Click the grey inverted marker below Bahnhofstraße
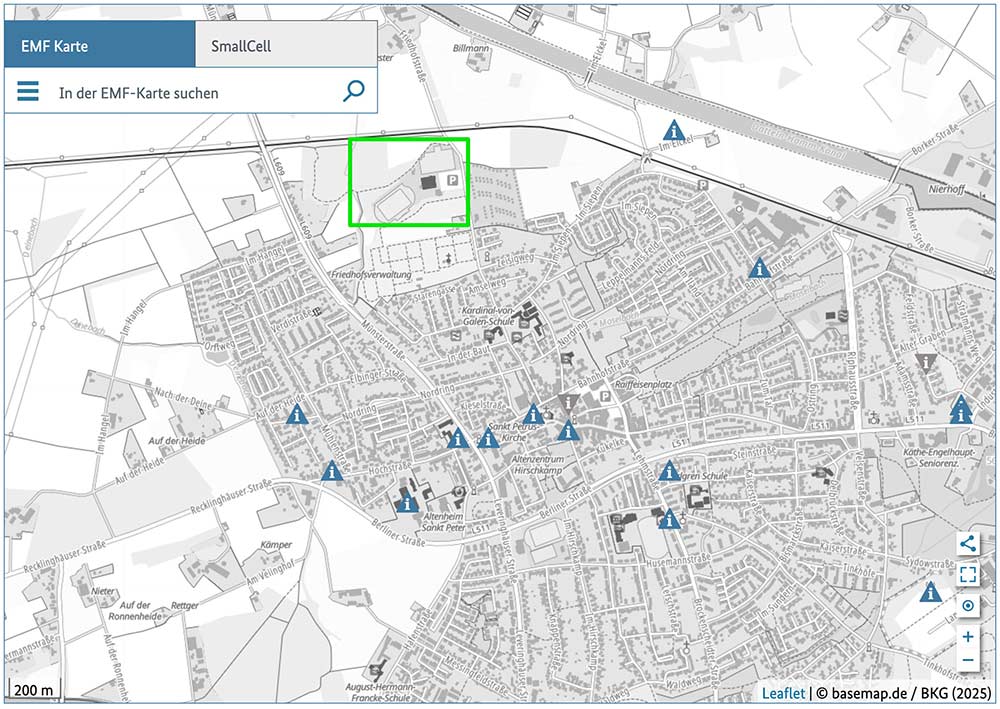The width and height of the screenshot is (1000, 709). click(569, 402)
